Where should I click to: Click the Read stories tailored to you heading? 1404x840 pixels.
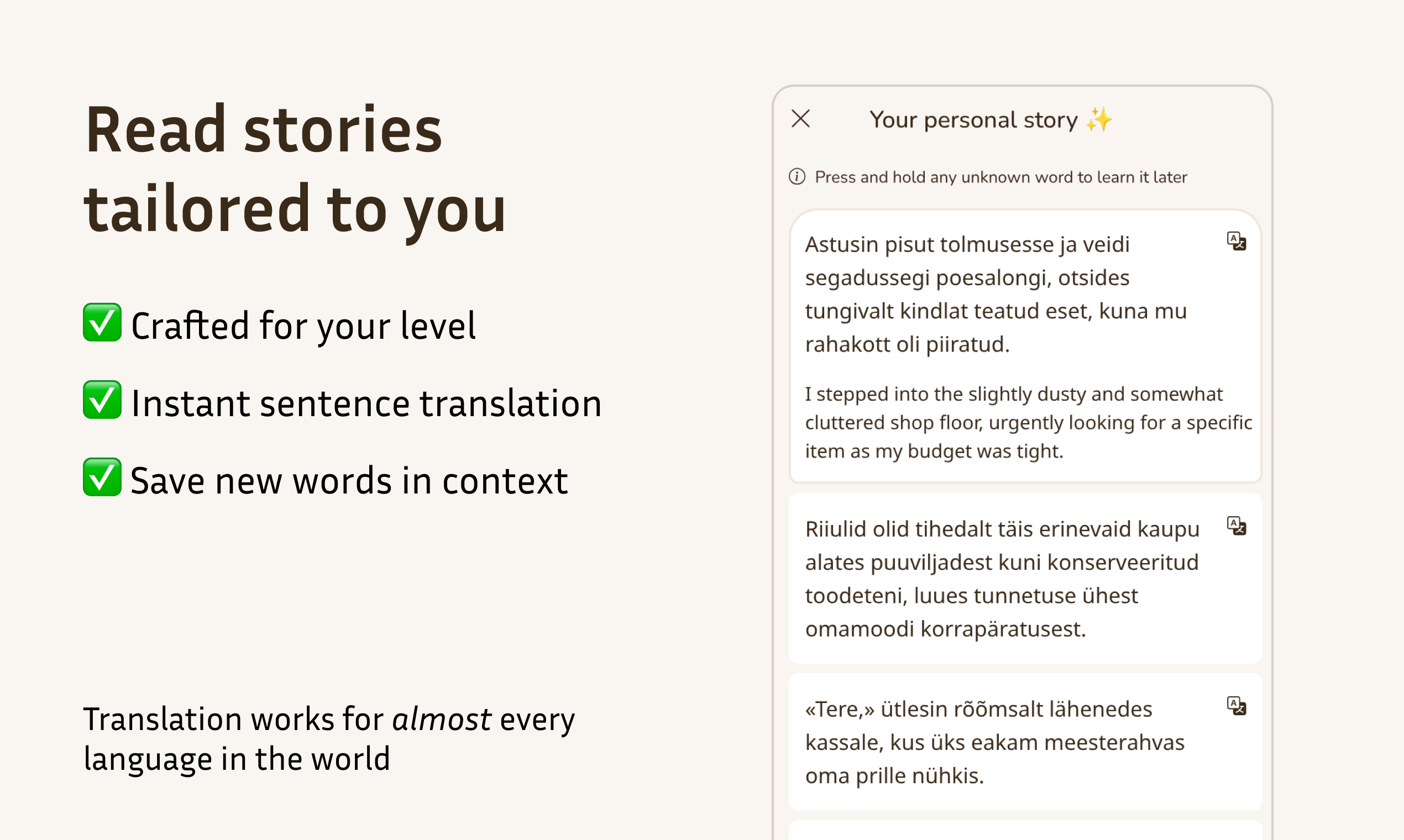pyautogui.click(x=295, y=169)
